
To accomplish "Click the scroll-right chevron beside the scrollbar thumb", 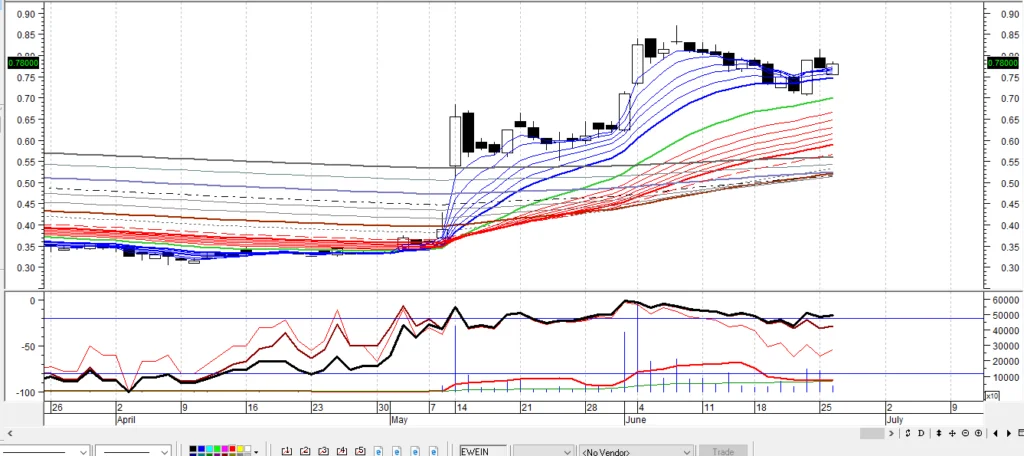I will 891,433.
